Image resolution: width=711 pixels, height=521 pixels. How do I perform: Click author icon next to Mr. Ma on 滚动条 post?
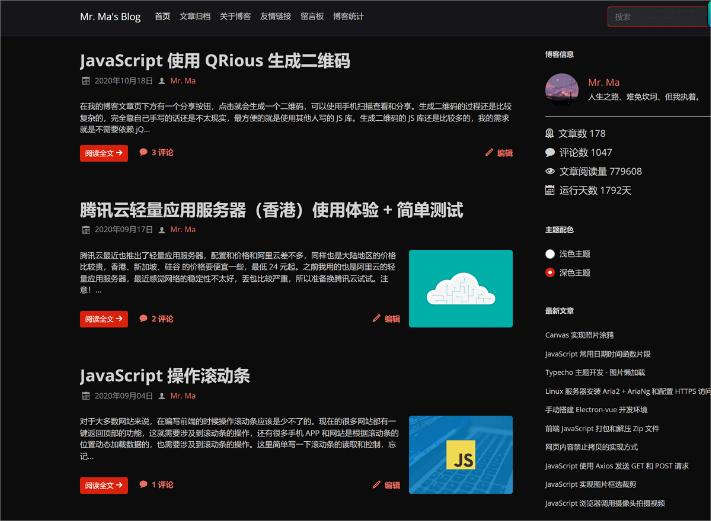tap(162, 396)
